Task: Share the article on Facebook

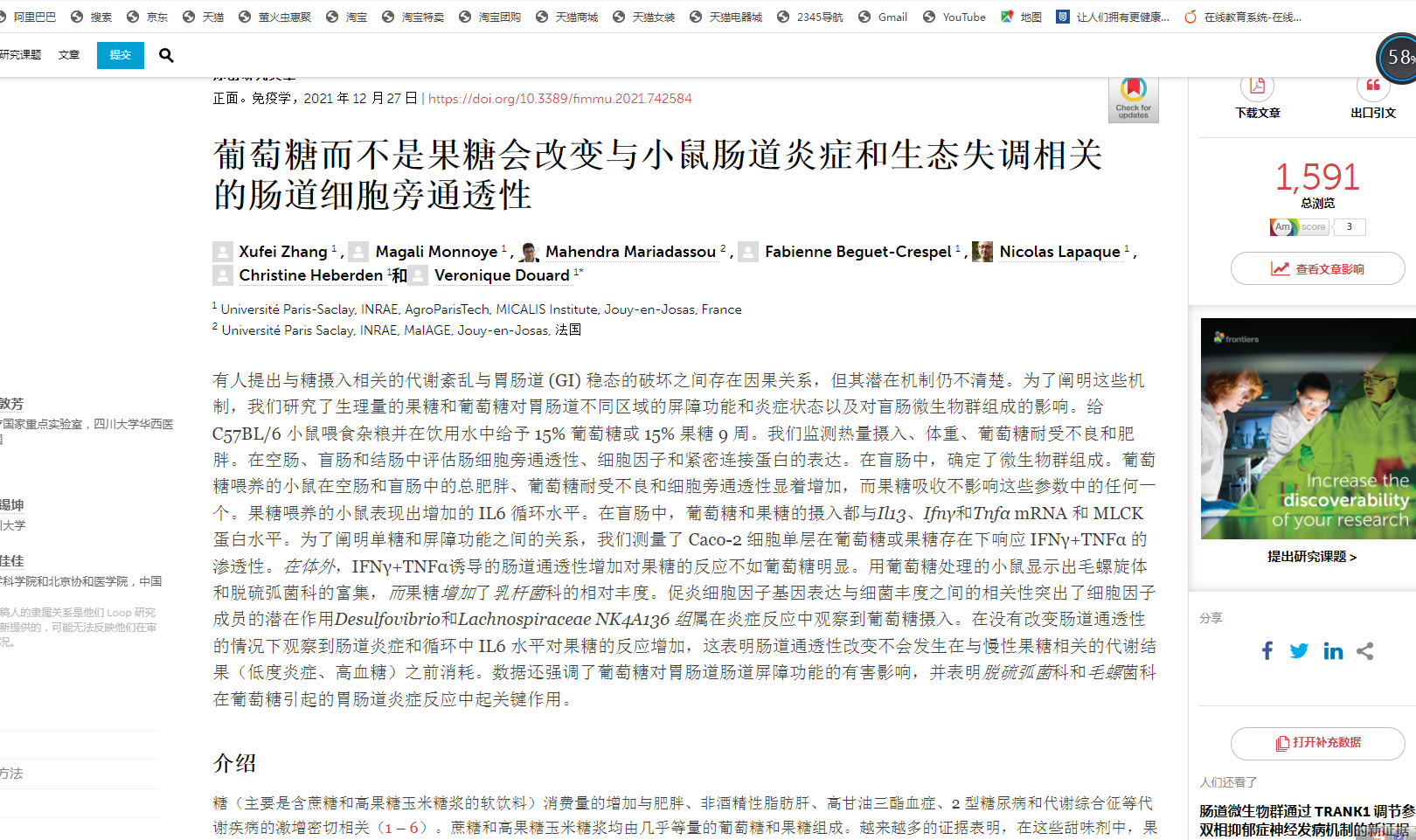Action: [x=1267, y=650]
